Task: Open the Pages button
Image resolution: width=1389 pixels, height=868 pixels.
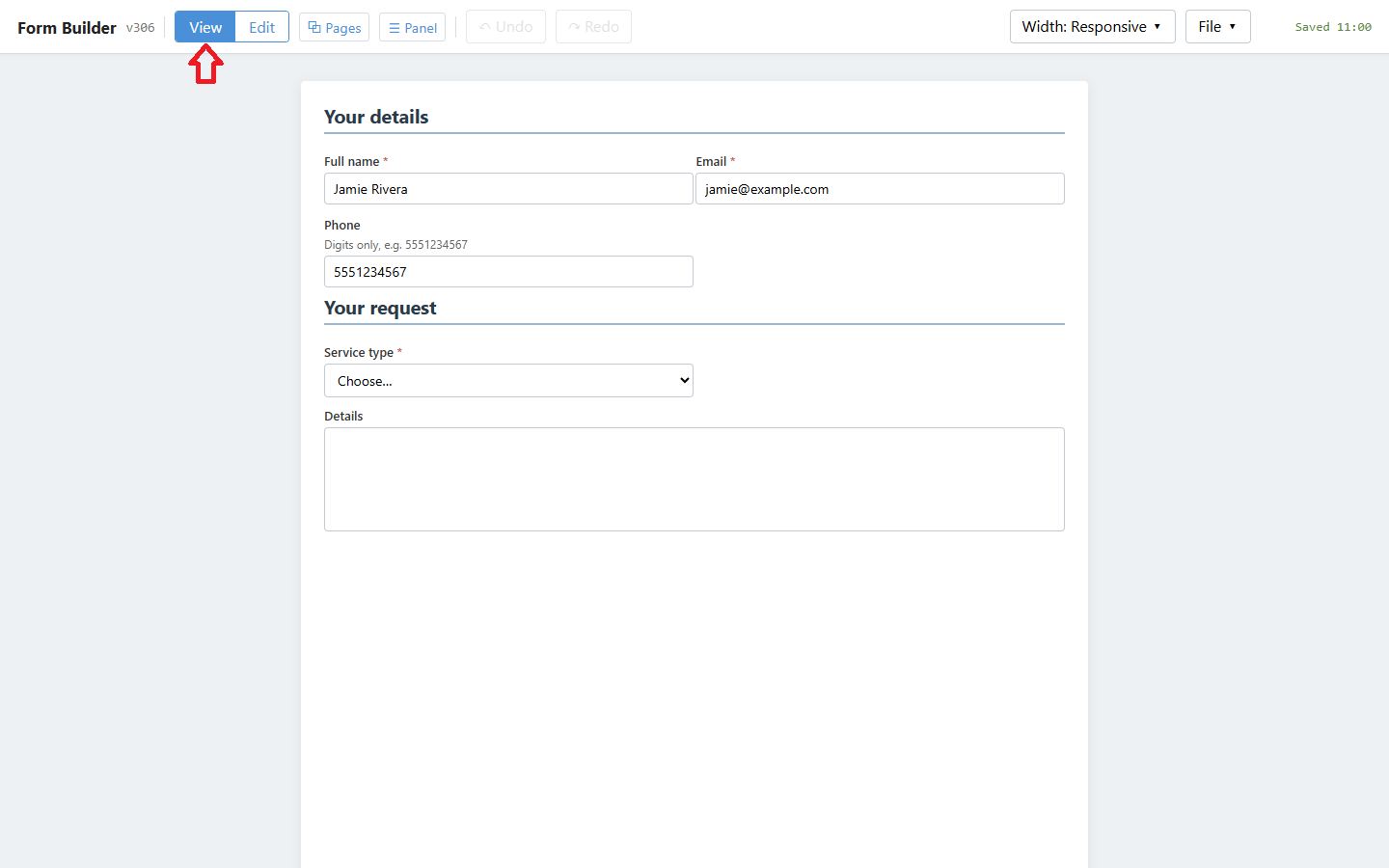Action: [x=334, y=27]
